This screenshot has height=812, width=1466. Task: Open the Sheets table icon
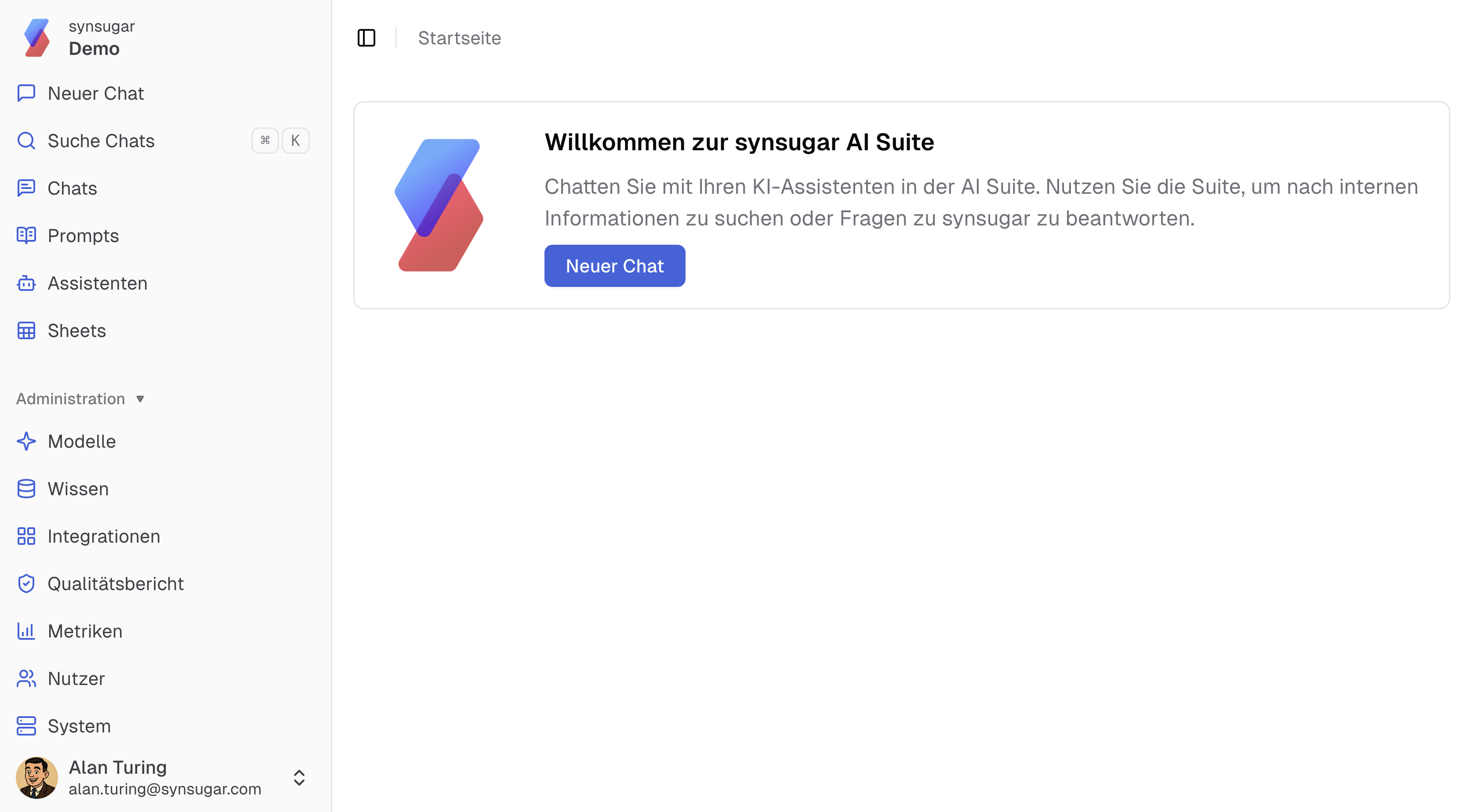[x=26, y=330]
